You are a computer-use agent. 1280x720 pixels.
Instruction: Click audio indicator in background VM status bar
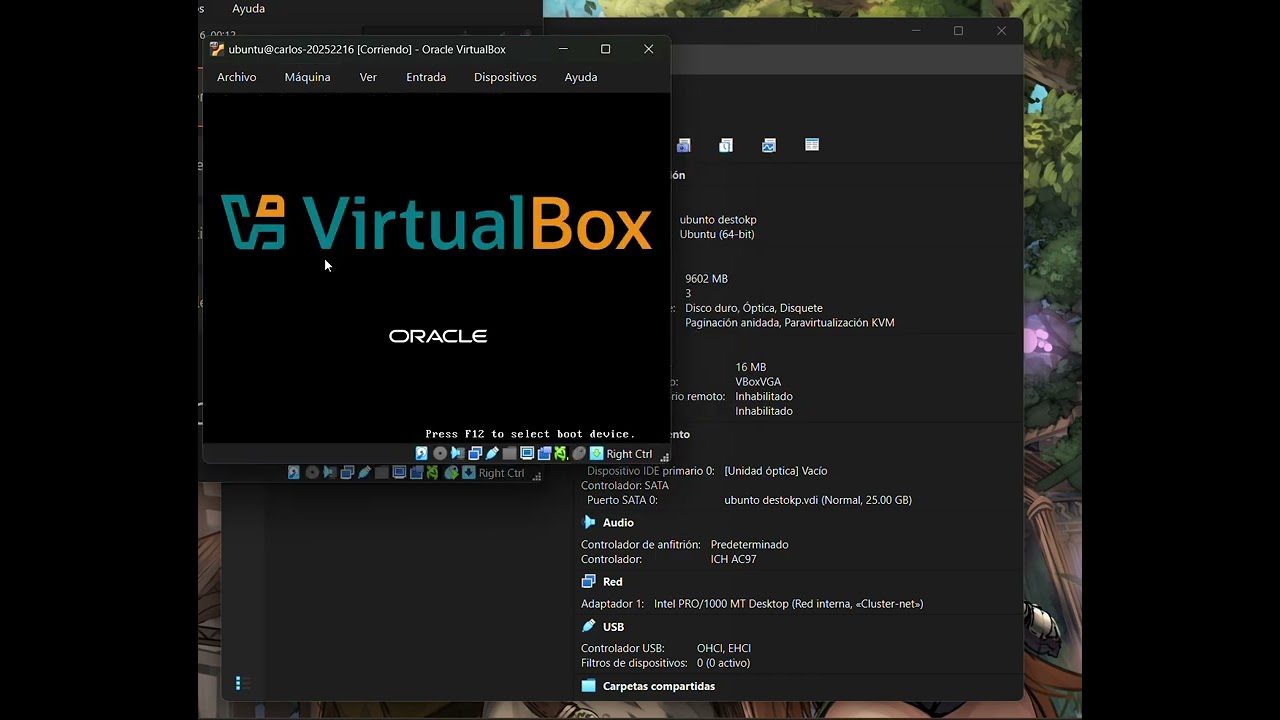(x=329, y=473)
